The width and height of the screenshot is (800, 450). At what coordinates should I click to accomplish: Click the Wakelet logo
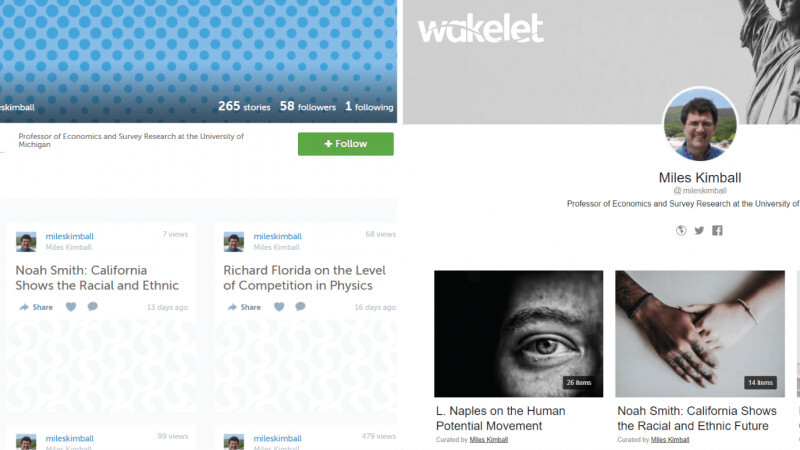(x=481, y=29)
